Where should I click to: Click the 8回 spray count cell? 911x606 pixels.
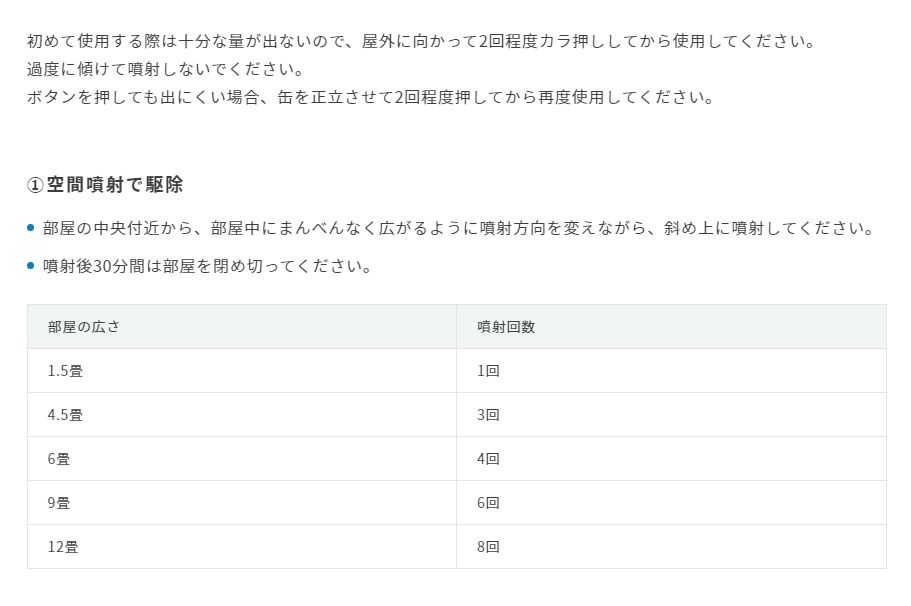tap(672, 547)
